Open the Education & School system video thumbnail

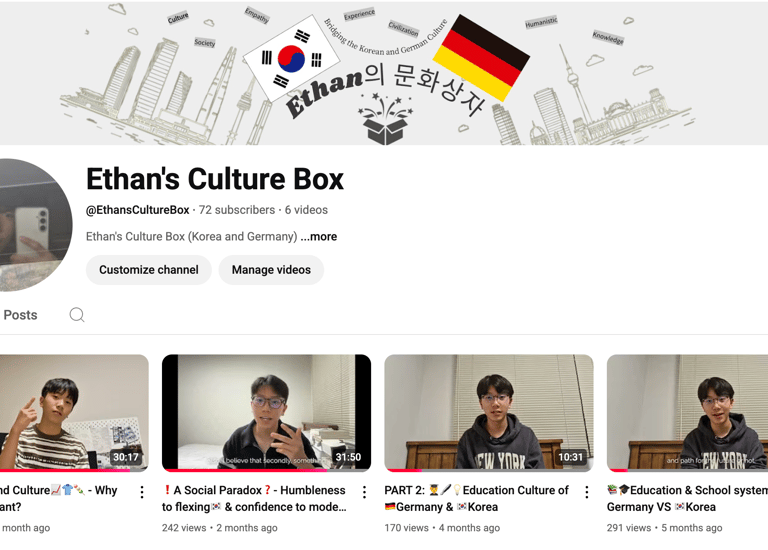point(687,412)
